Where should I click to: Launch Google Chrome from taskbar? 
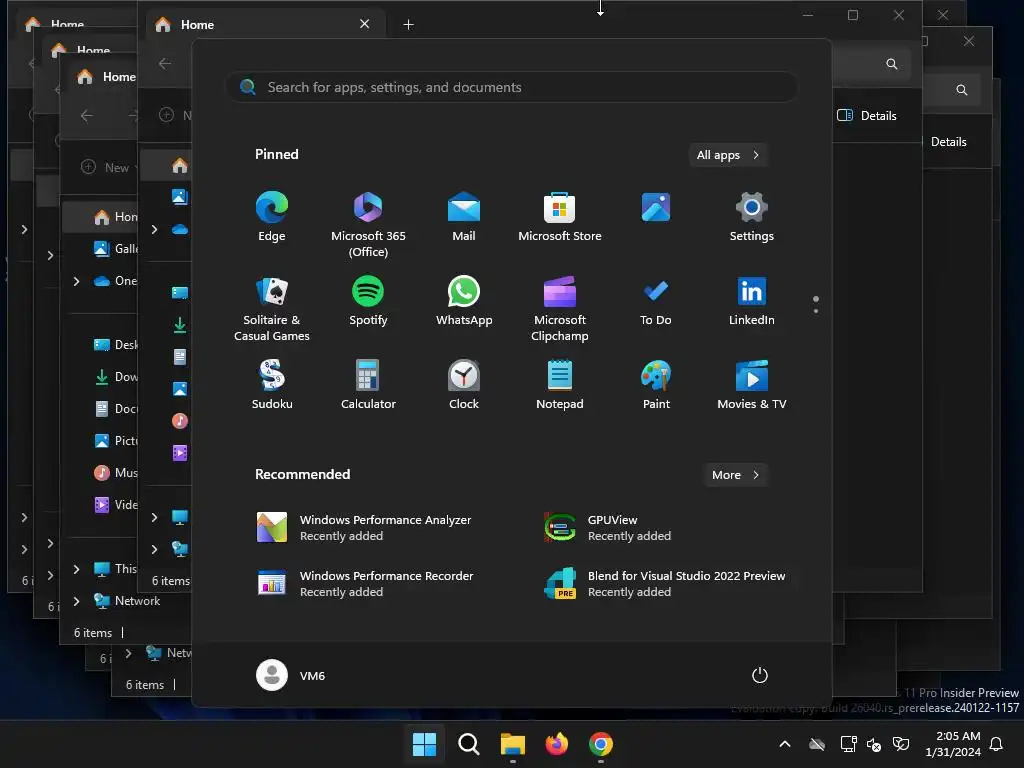point(601,744)
